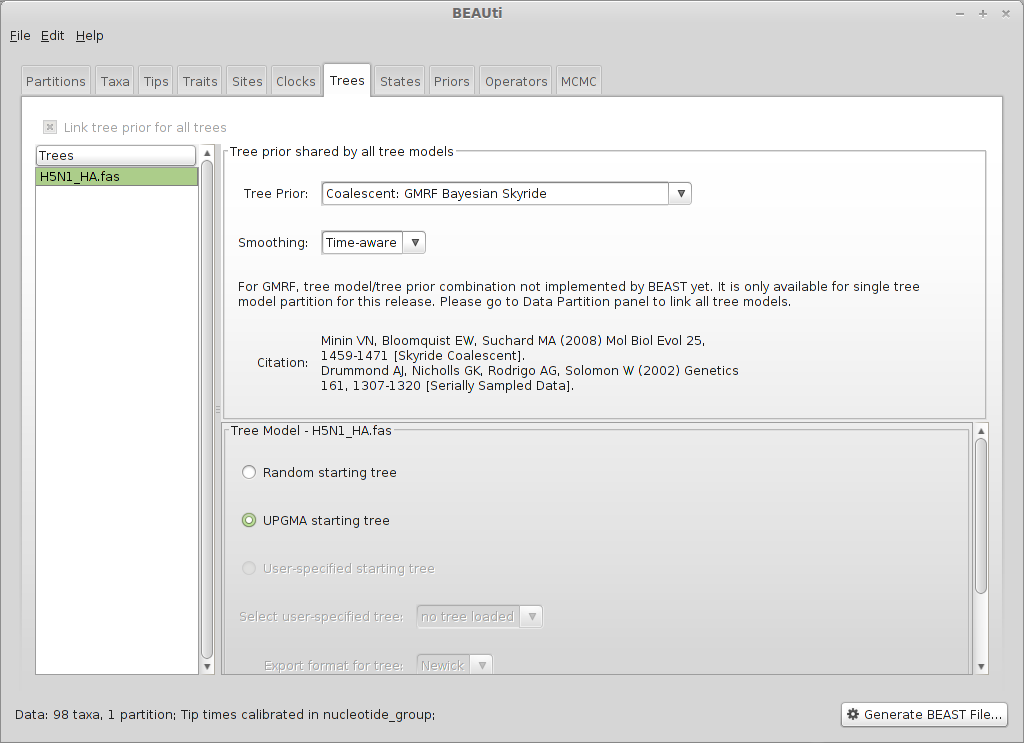Click Trees list scrollbar down arrow
Image resolution: width=1024 pixels, height=743 pixels.
click(x=207, y=667)
